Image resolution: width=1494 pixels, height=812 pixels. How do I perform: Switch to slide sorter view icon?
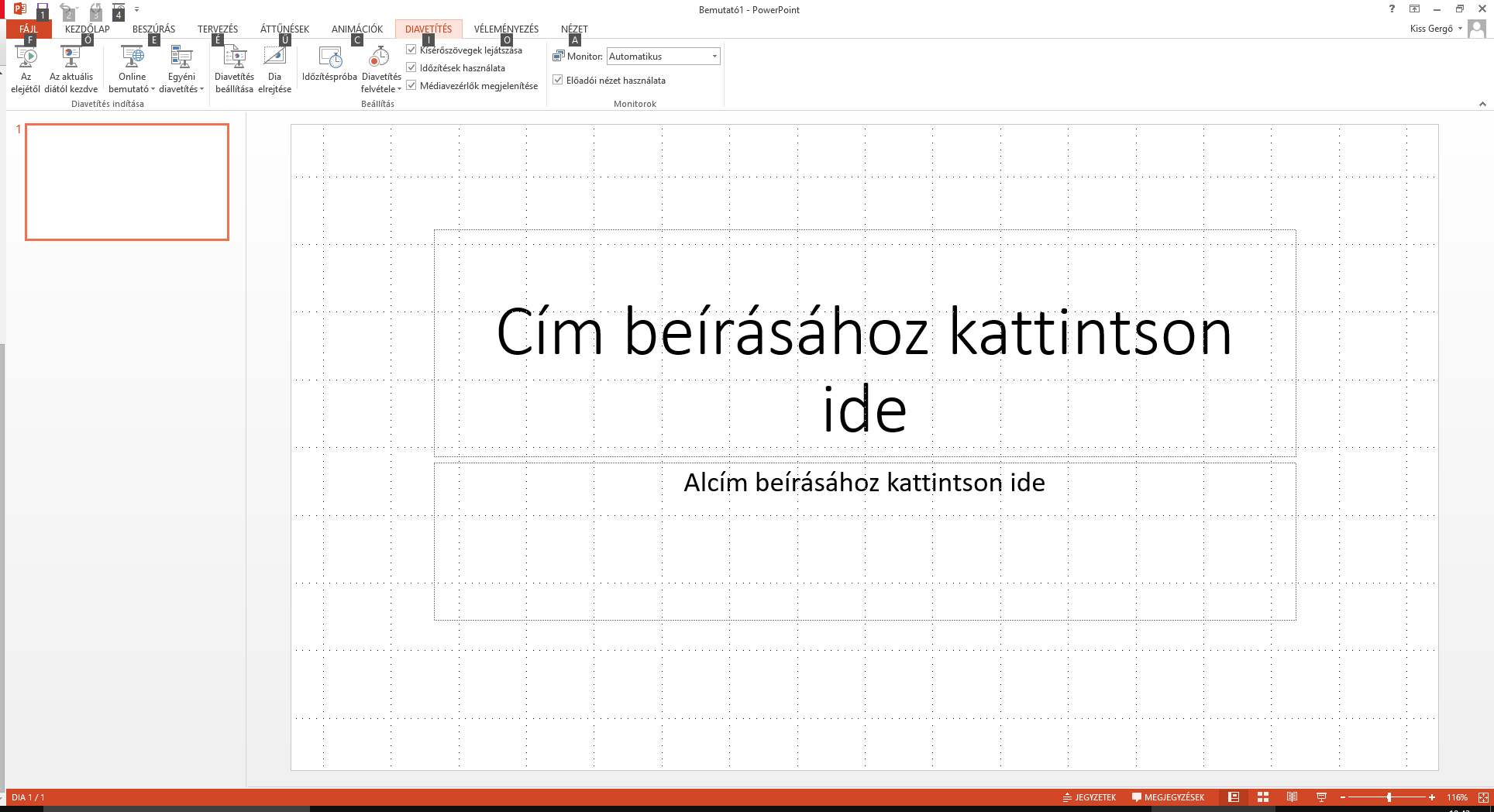[x=1263, y=797]
